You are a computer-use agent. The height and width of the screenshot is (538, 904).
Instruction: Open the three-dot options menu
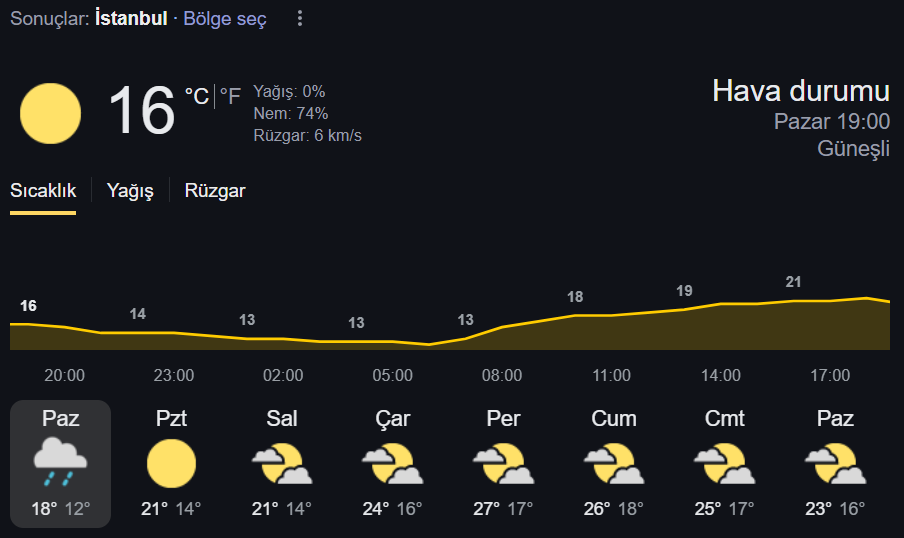point(299,18)
